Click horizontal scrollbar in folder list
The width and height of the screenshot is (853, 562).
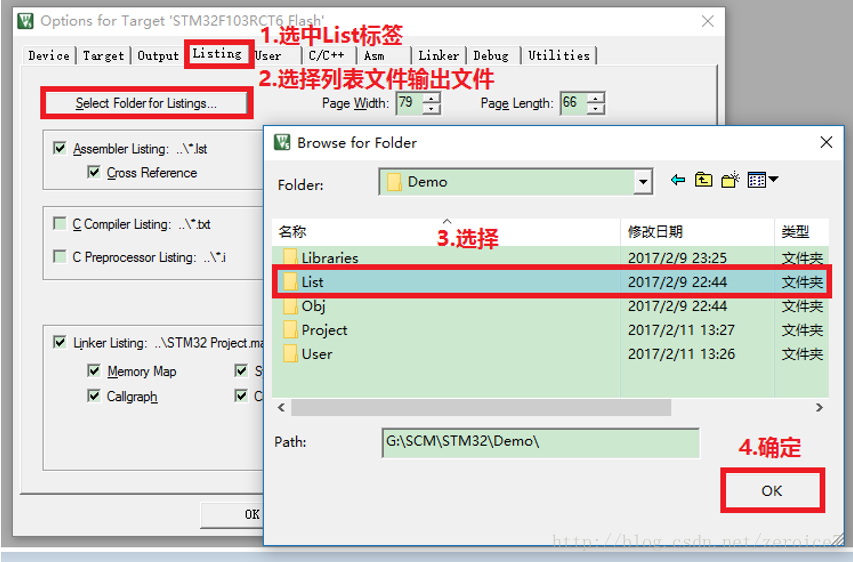481,407
